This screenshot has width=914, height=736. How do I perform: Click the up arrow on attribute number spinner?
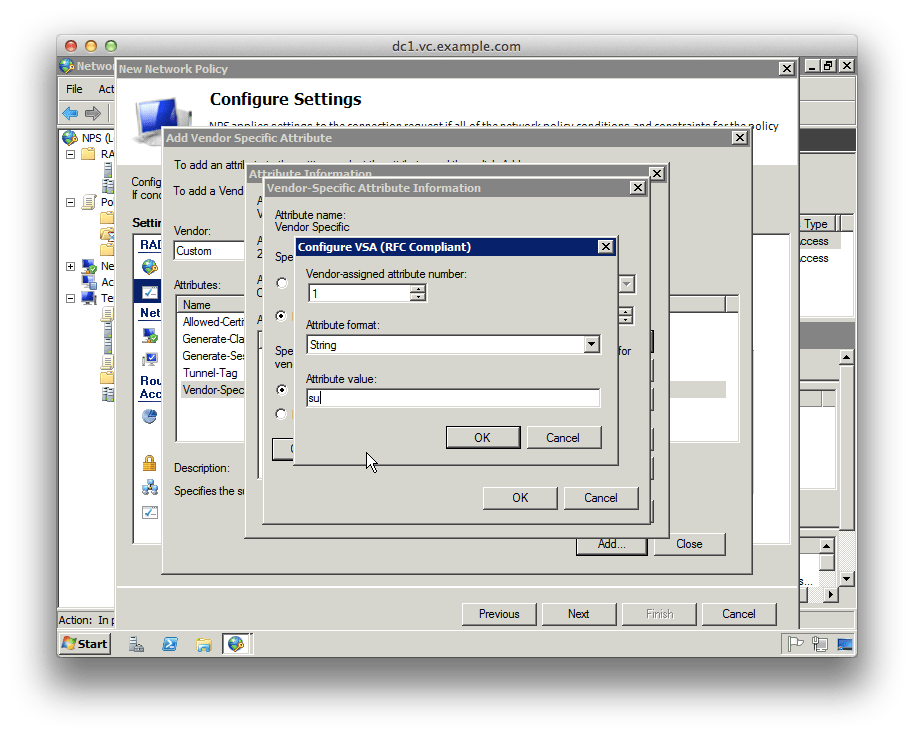click(x=416, y=289)
